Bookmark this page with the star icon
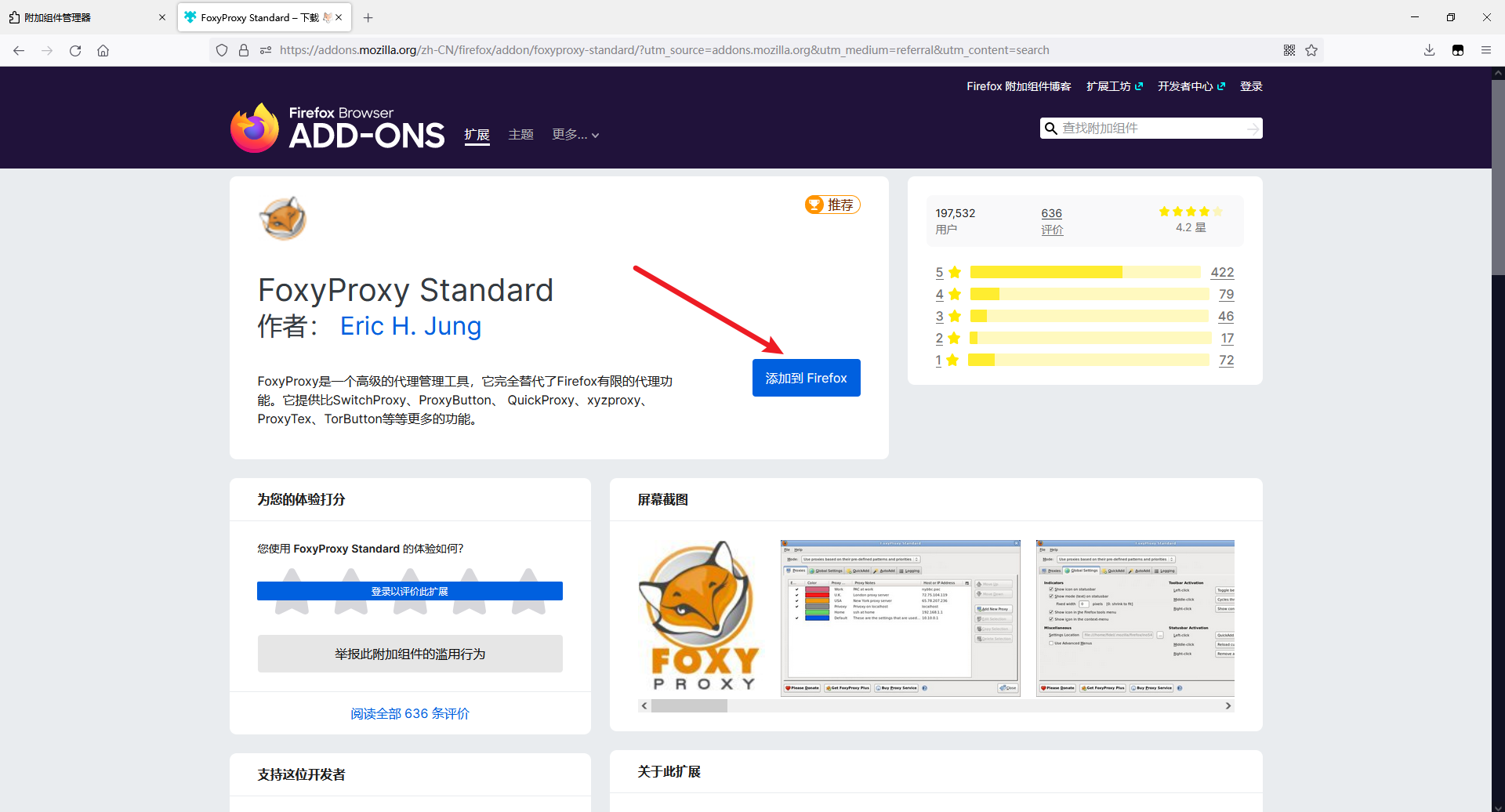Viewport: 1505px width, 812px height. (x=1311, y=50)
